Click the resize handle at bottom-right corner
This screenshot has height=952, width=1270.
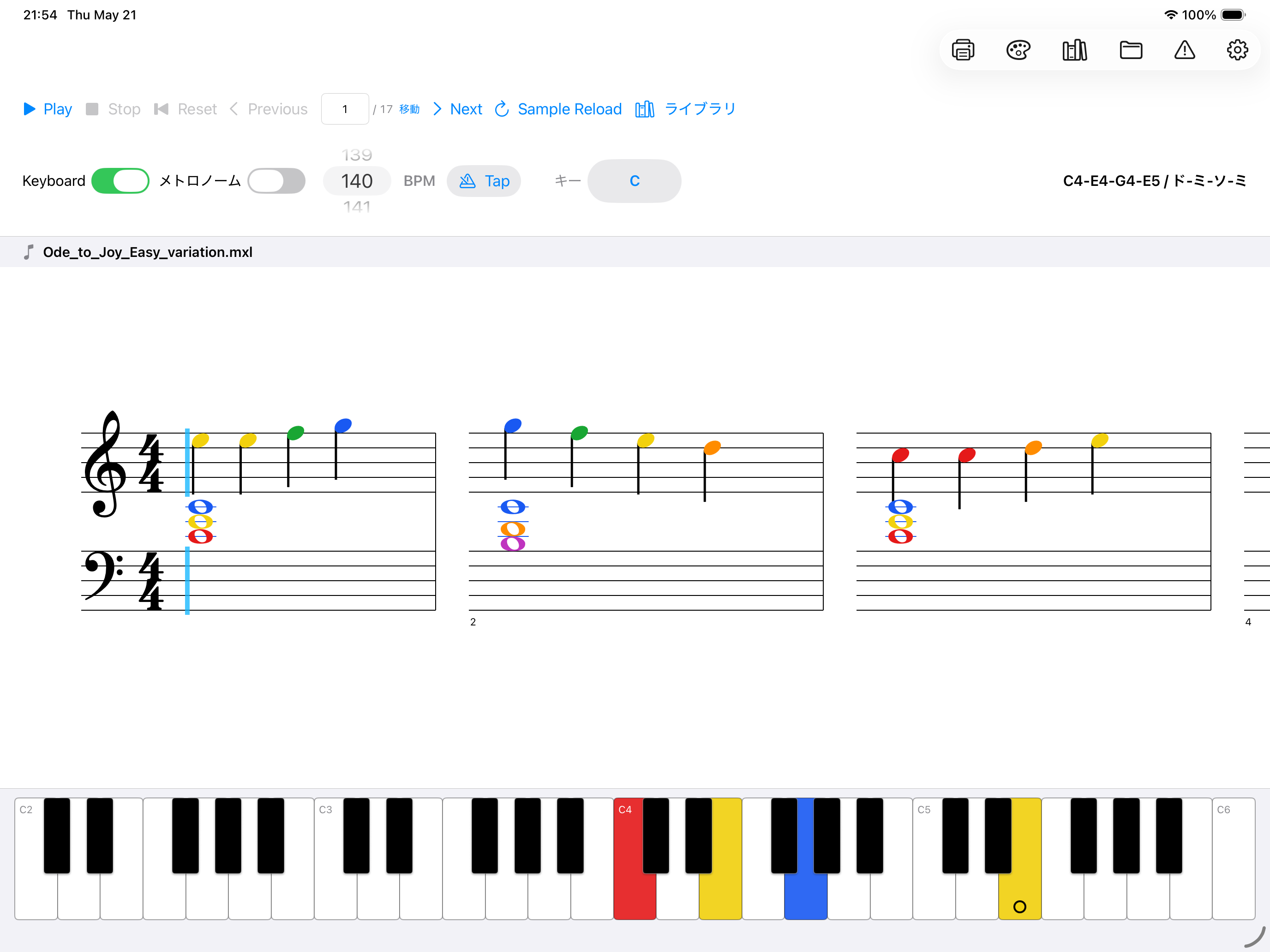[x=1255, y=936]
